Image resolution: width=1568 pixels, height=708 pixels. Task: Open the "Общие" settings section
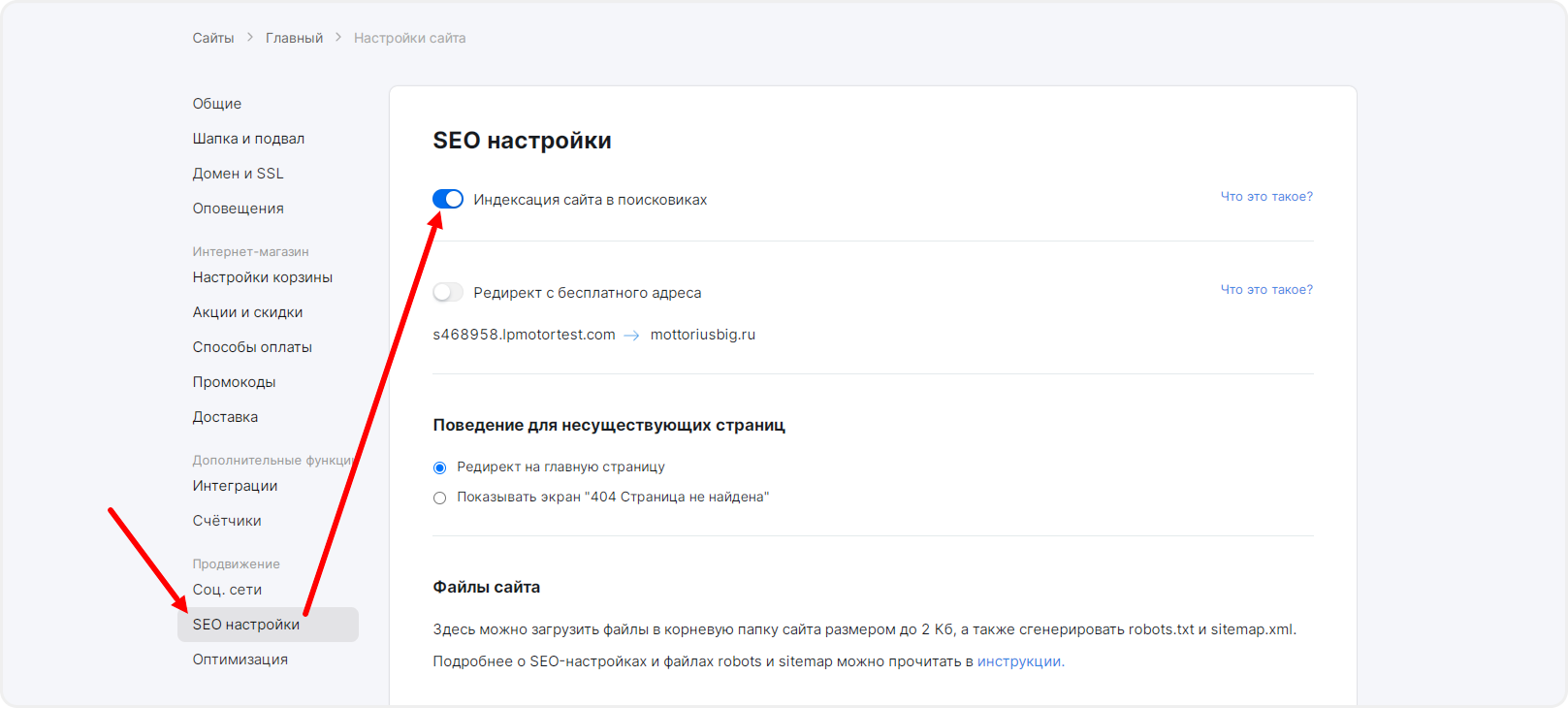217,104
